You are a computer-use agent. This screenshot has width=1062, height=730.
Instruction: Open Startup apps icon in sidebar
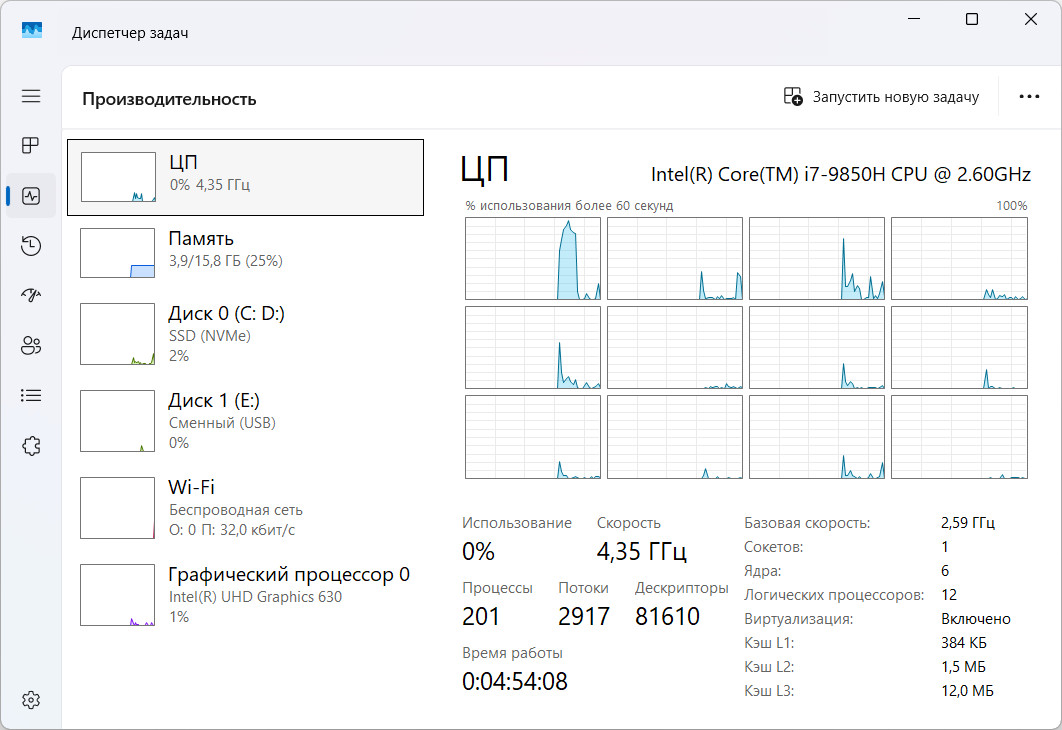click(31, 295)
